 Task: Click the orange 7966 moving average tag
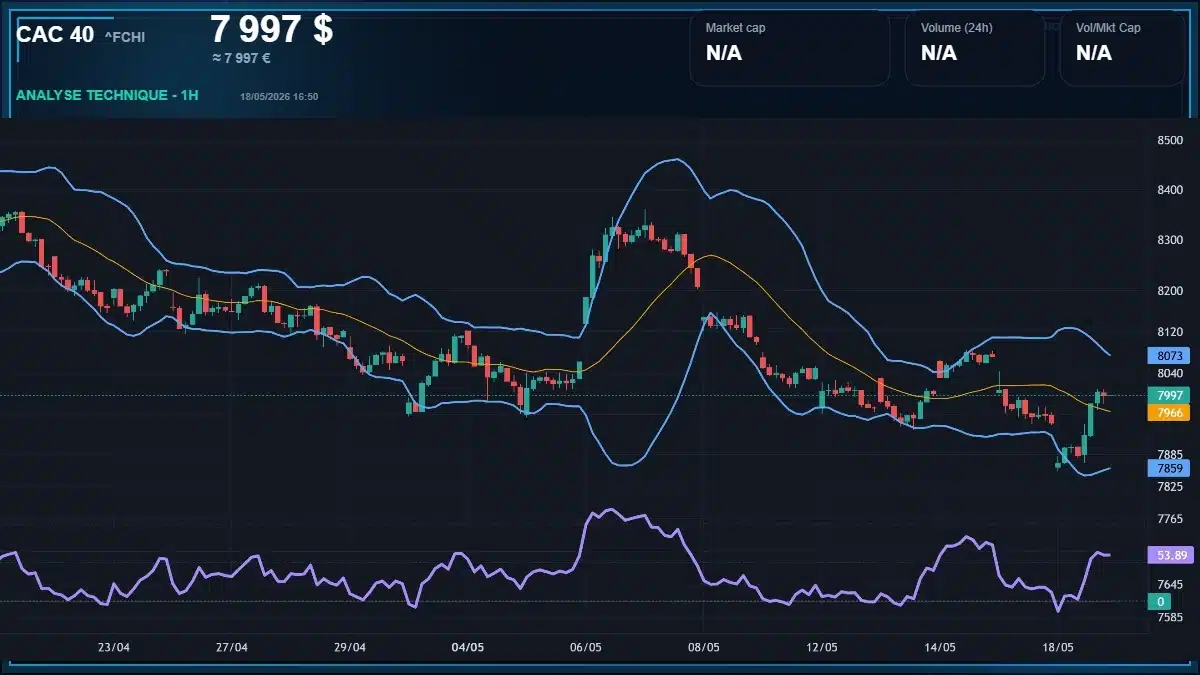click(1169, 413)
